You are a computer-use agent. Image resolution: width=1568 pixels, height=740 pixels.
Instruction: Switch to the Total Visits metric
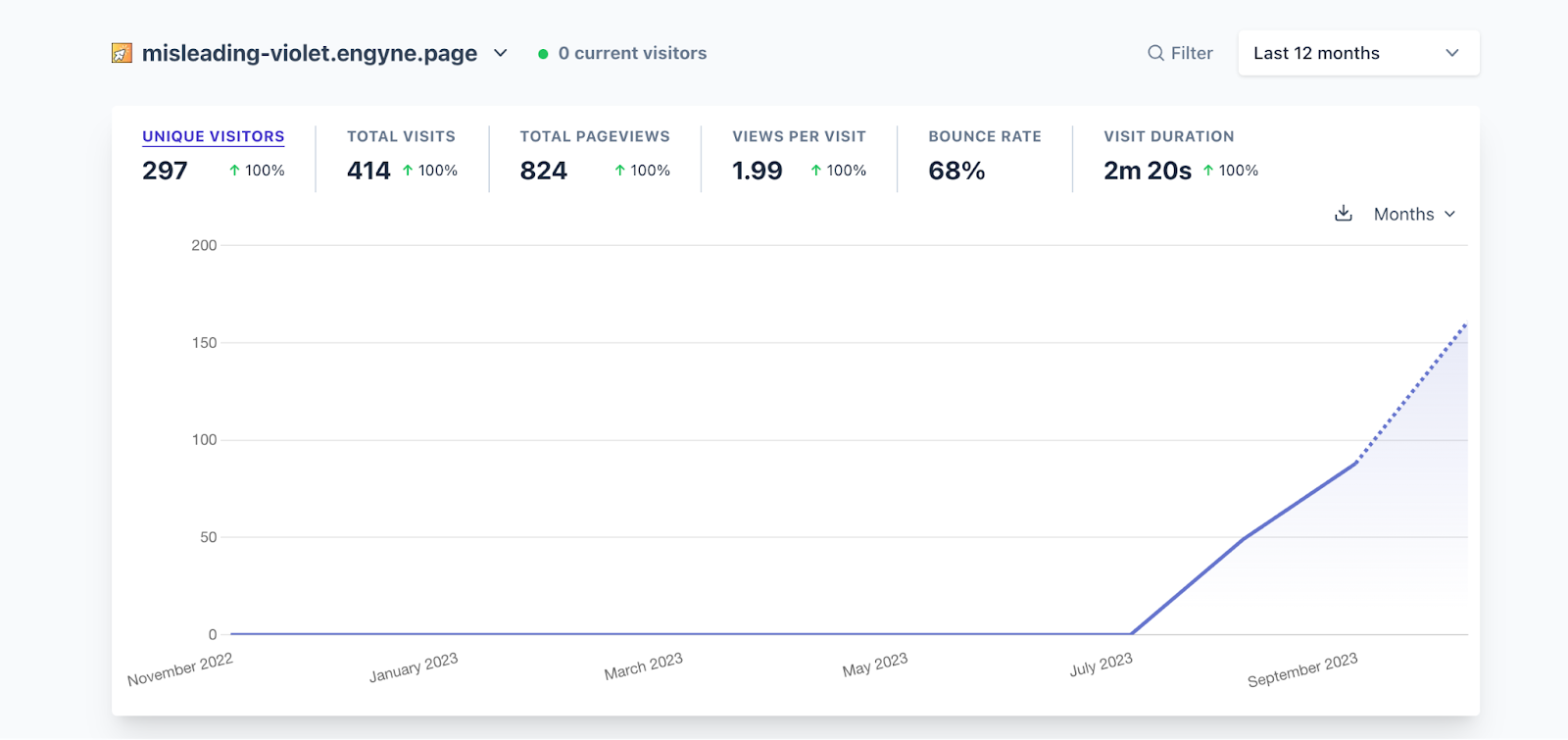tap(401, 136)
